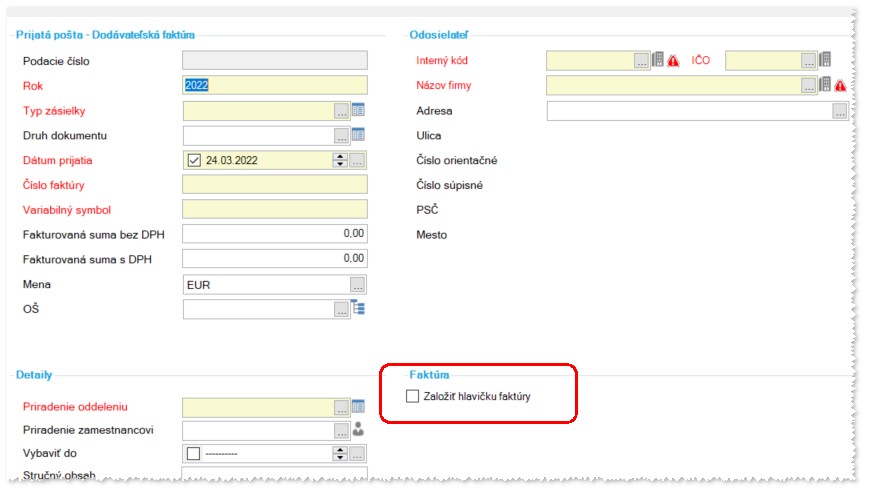869x494 pixels.
Task: Increase the Dátum prijatia date with up arrow
Action: (340, 157)
